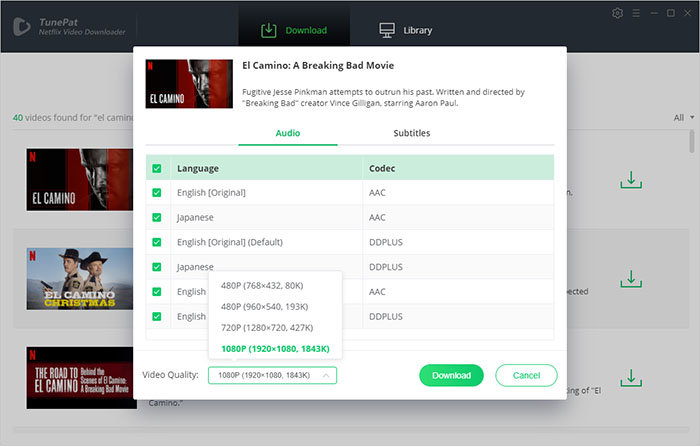Click download icon for El Camino Christmas
The height and width of the screenshot is (446, 700).
coord(631,279)
